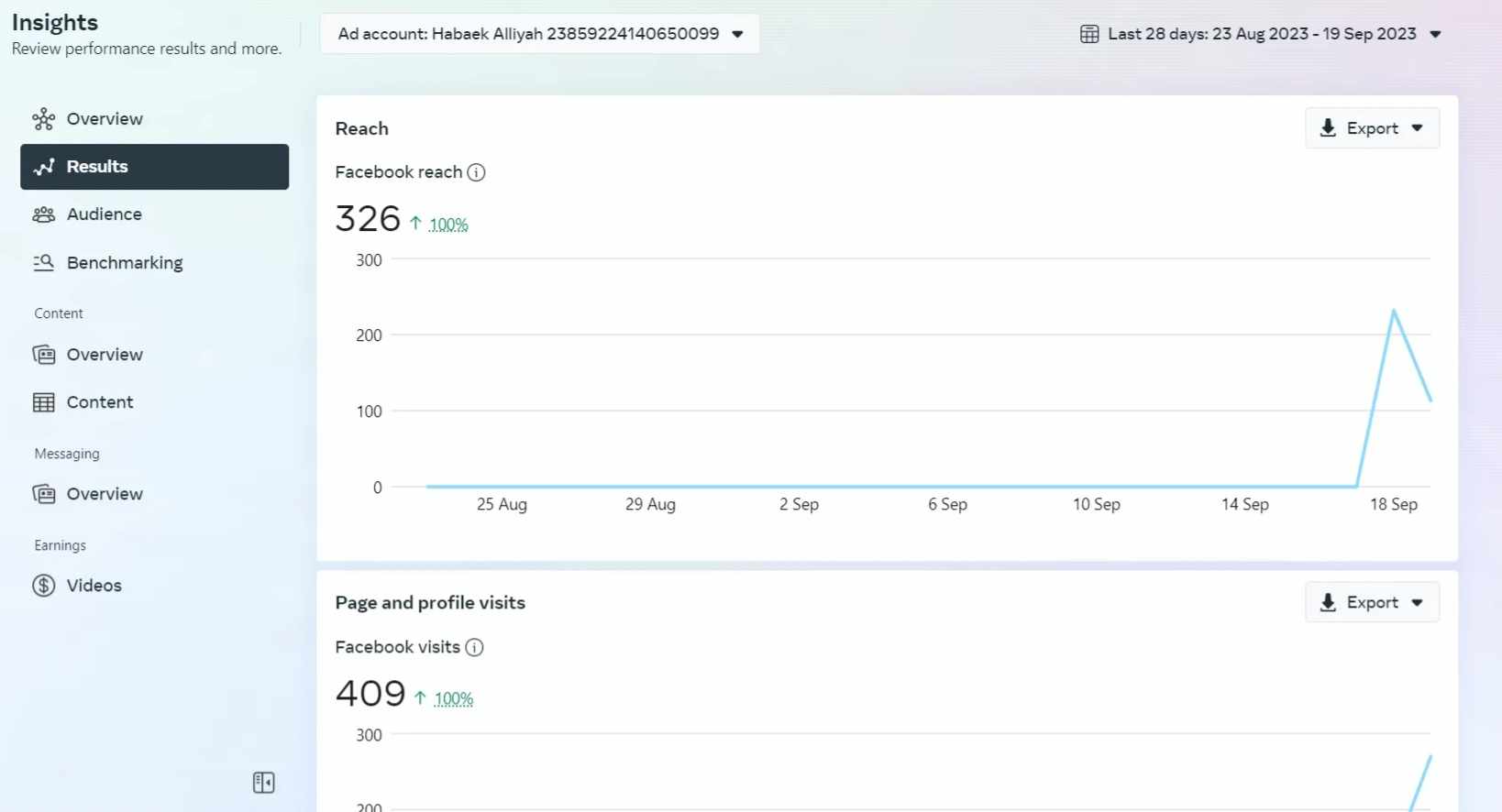The width and height of the screenshot is (1502, 812).
Task: Click the calendar icon beside date range
Action: (x=1089, y=34)
